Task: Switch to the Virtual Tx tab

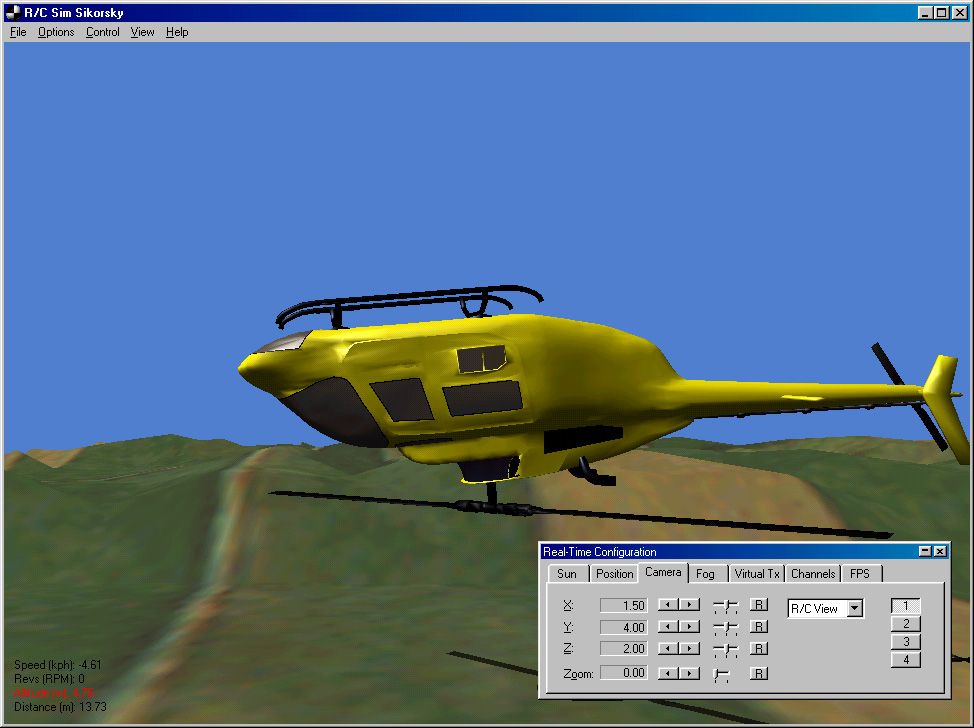Action: pos(757,574)
